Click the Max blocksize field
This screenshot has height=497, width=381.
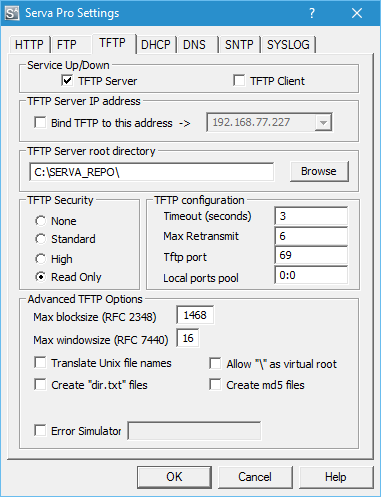pos(195,315)
